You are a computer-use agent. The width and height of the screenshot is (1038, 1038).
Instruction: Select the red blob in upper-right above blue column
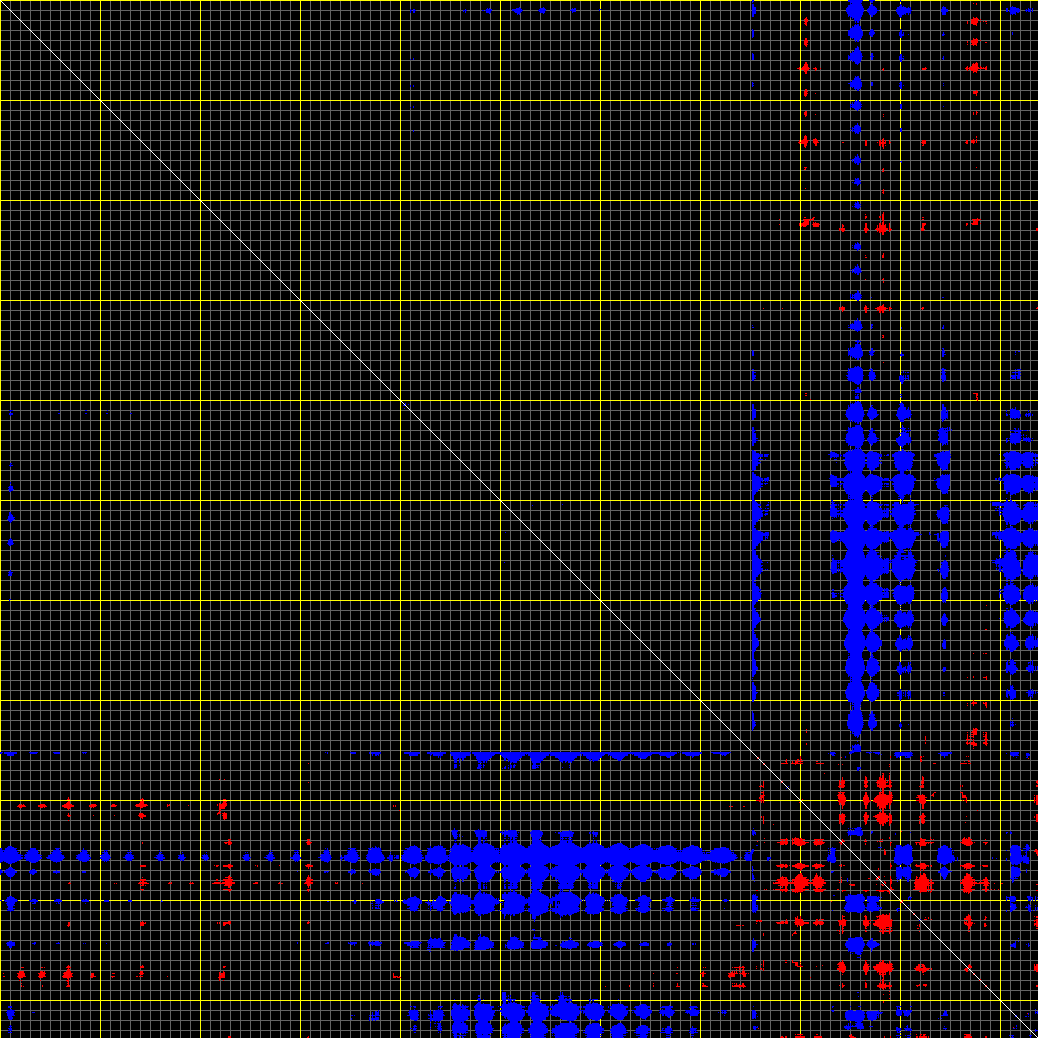[x=881, y=228]
